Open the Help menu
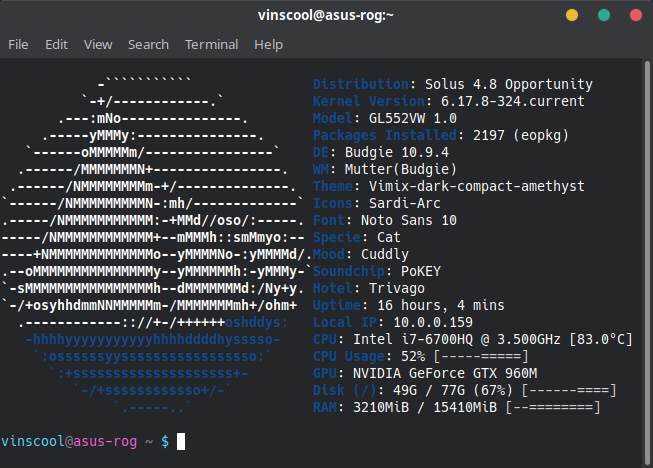This screenshot has width=653, height=468. coord(269,45)
